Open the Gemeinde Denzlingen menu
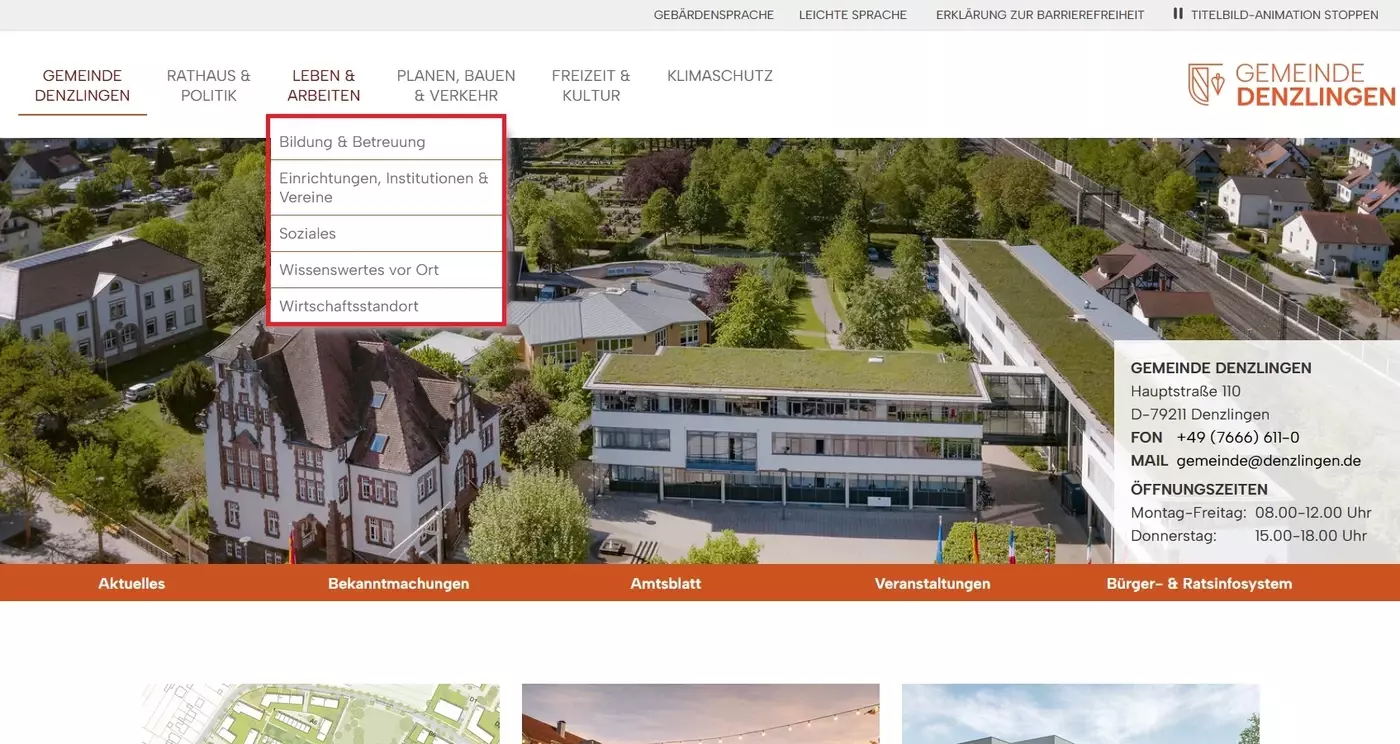The width and height of the screenshot is (1400, 744). coord(82,85)
